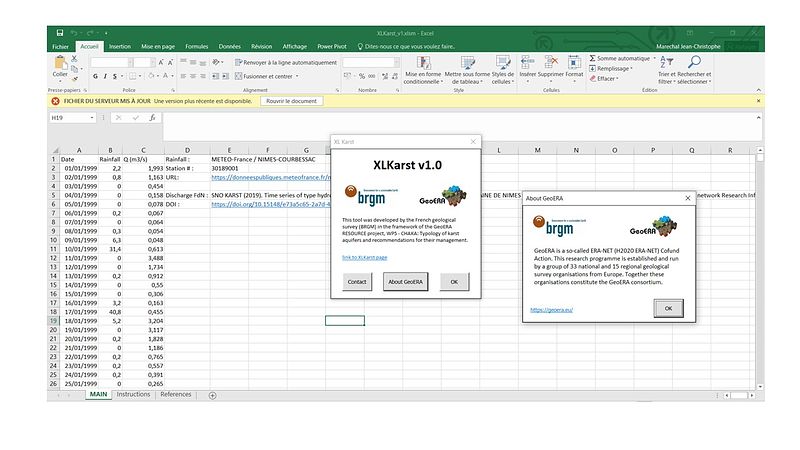Click the Dites-nous search box
This screenshot has height=450, width=800.
tap(406, 46)
